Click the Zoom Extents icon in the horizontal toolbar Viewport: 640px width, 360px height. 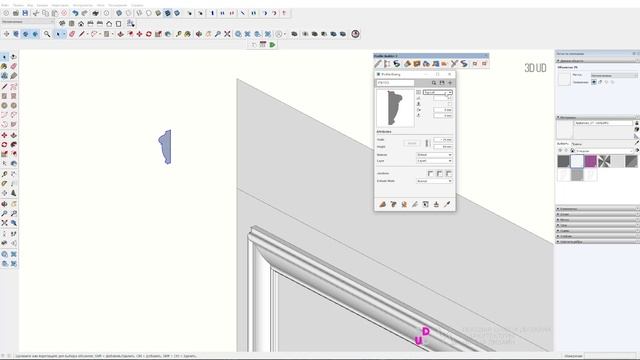click(x=227, y=34)
